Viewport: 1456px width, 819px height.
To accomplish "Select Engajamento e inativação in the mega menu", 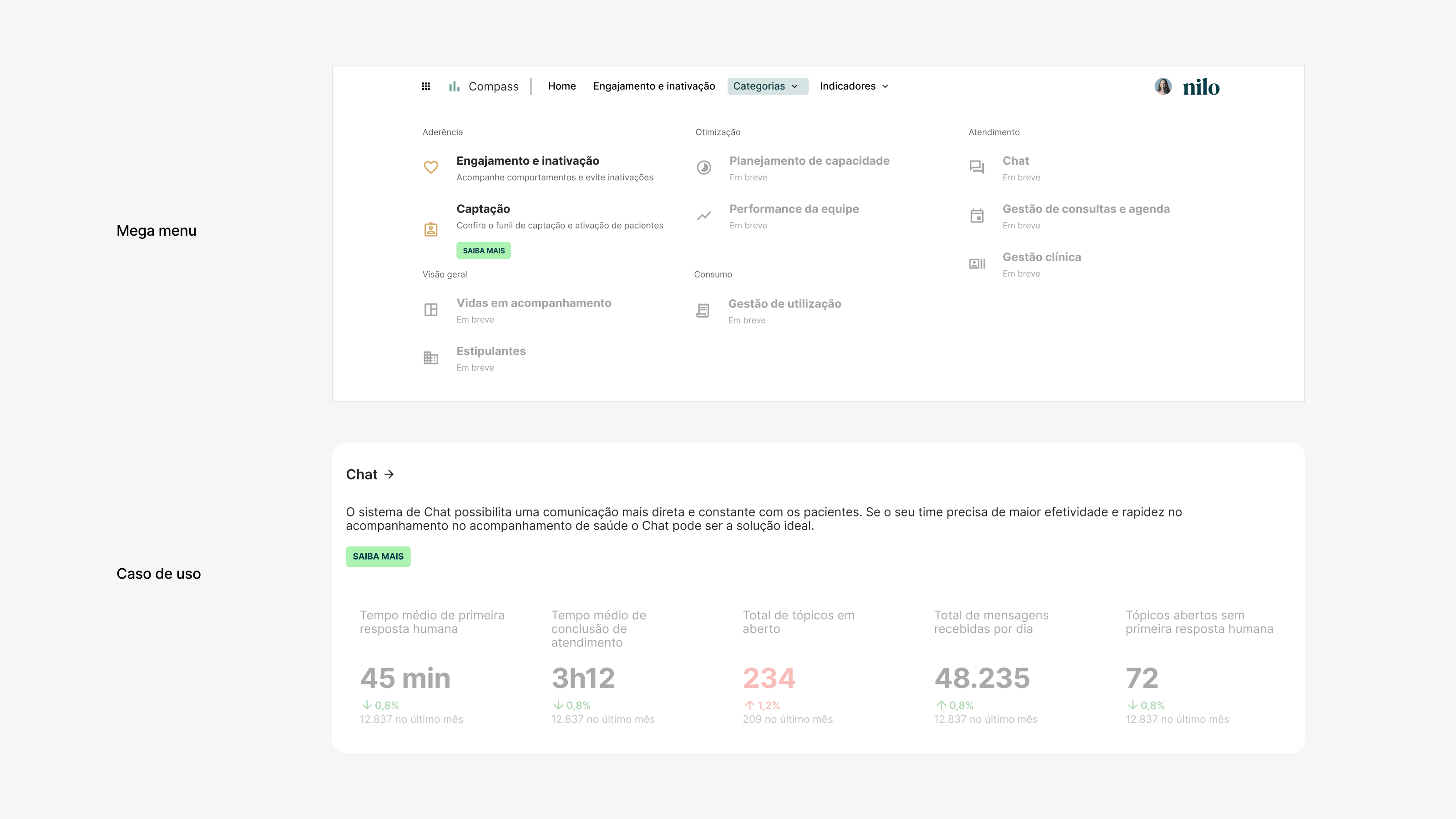I will pyautogui.click(x=527, y=161).
